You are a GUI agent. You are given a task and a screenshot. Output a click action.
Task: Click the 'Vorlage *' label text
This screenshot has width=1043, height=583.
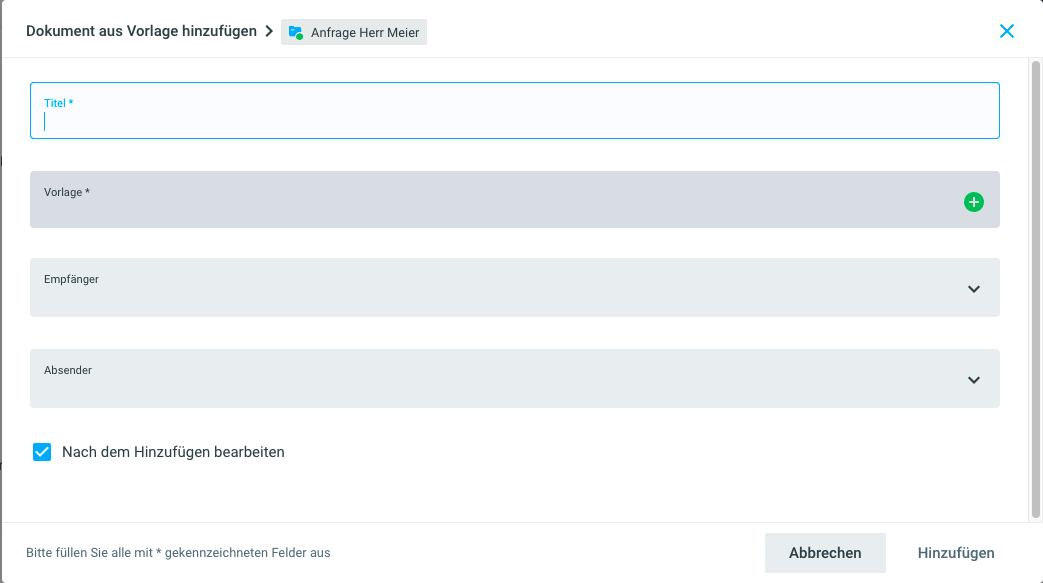[67, 191]
